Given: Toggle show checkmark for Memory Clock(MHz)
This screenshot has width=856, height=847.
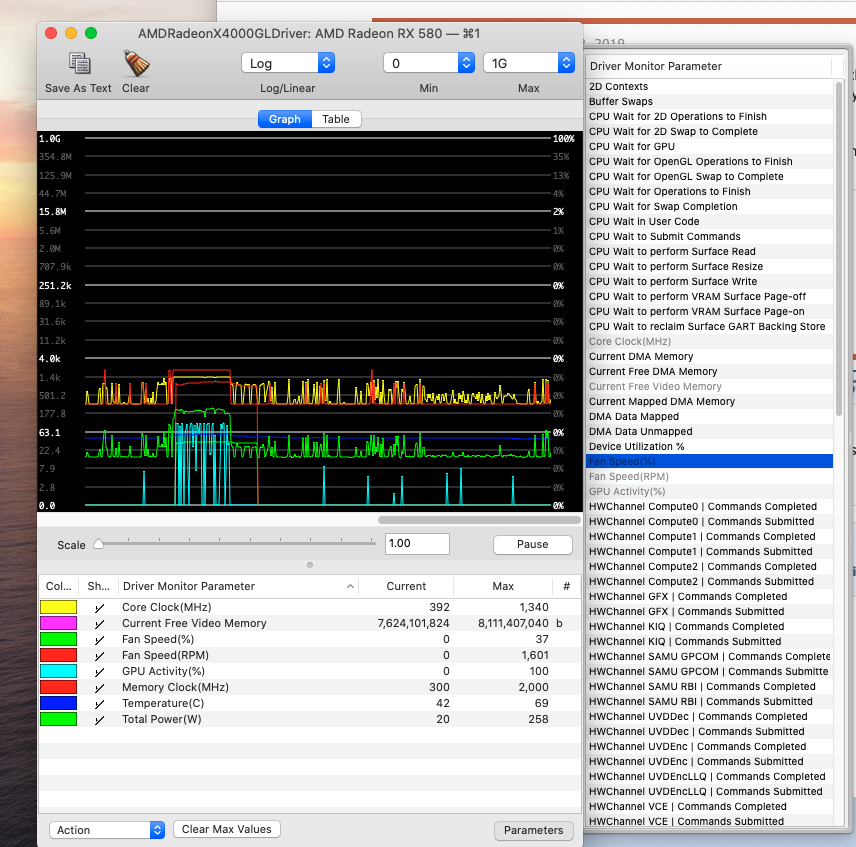Looking at the screenshot, I should 99,688.
